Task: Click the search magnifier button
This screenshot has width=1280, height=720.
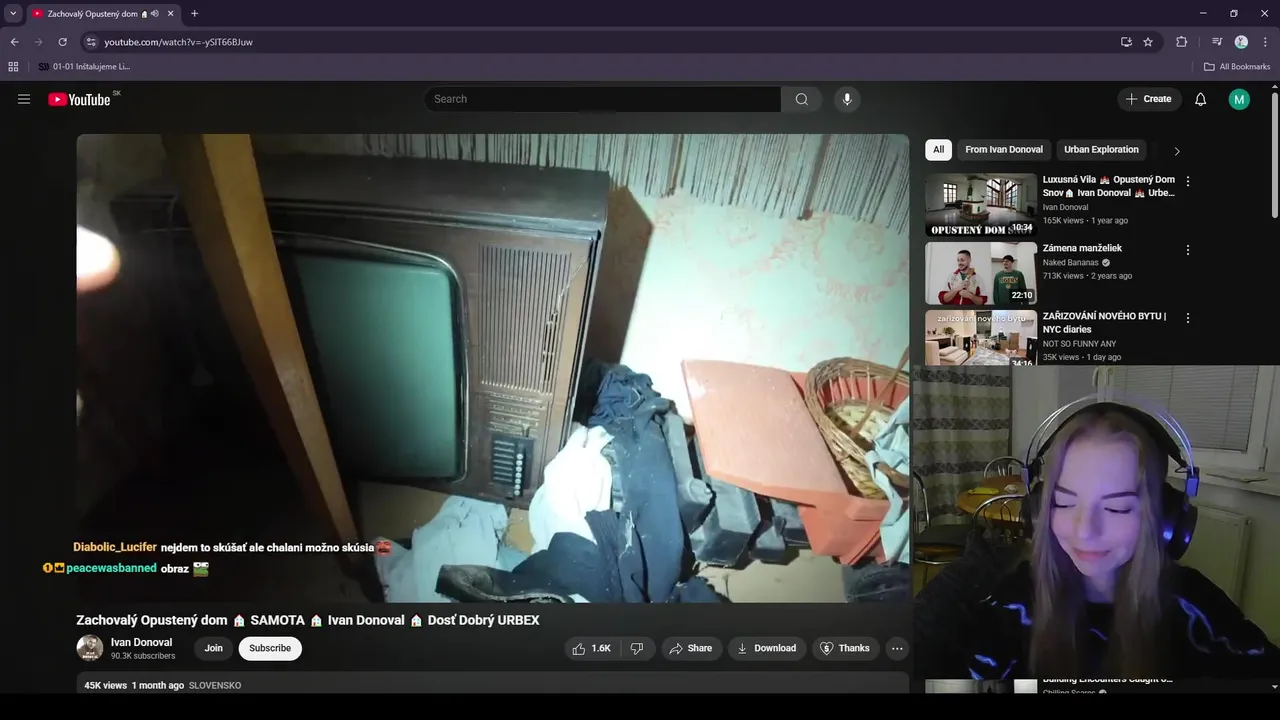Action: point(801,99)
